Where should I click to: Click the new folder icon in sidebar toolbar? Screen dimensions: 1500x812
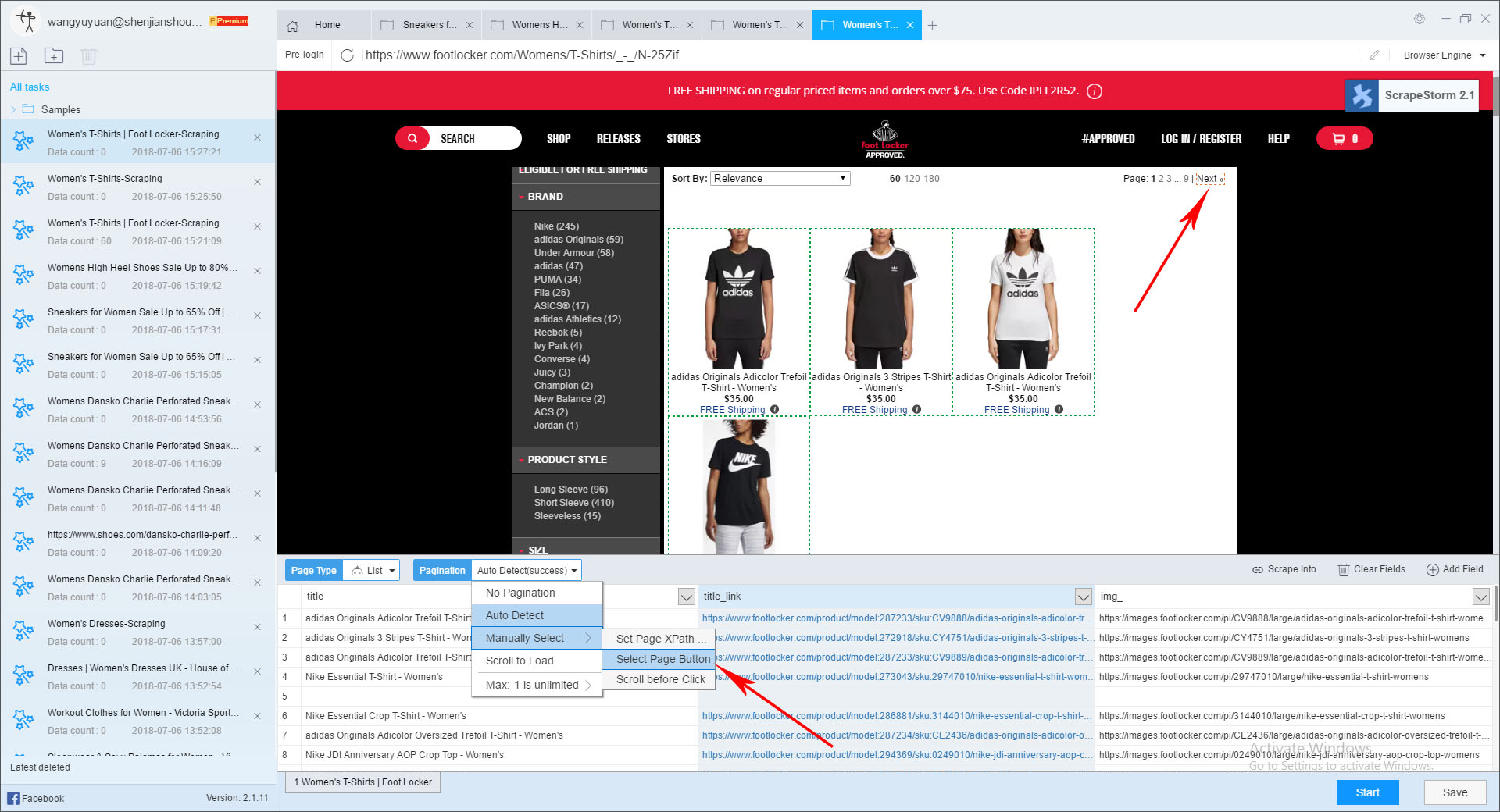click(x=54, y=55)
